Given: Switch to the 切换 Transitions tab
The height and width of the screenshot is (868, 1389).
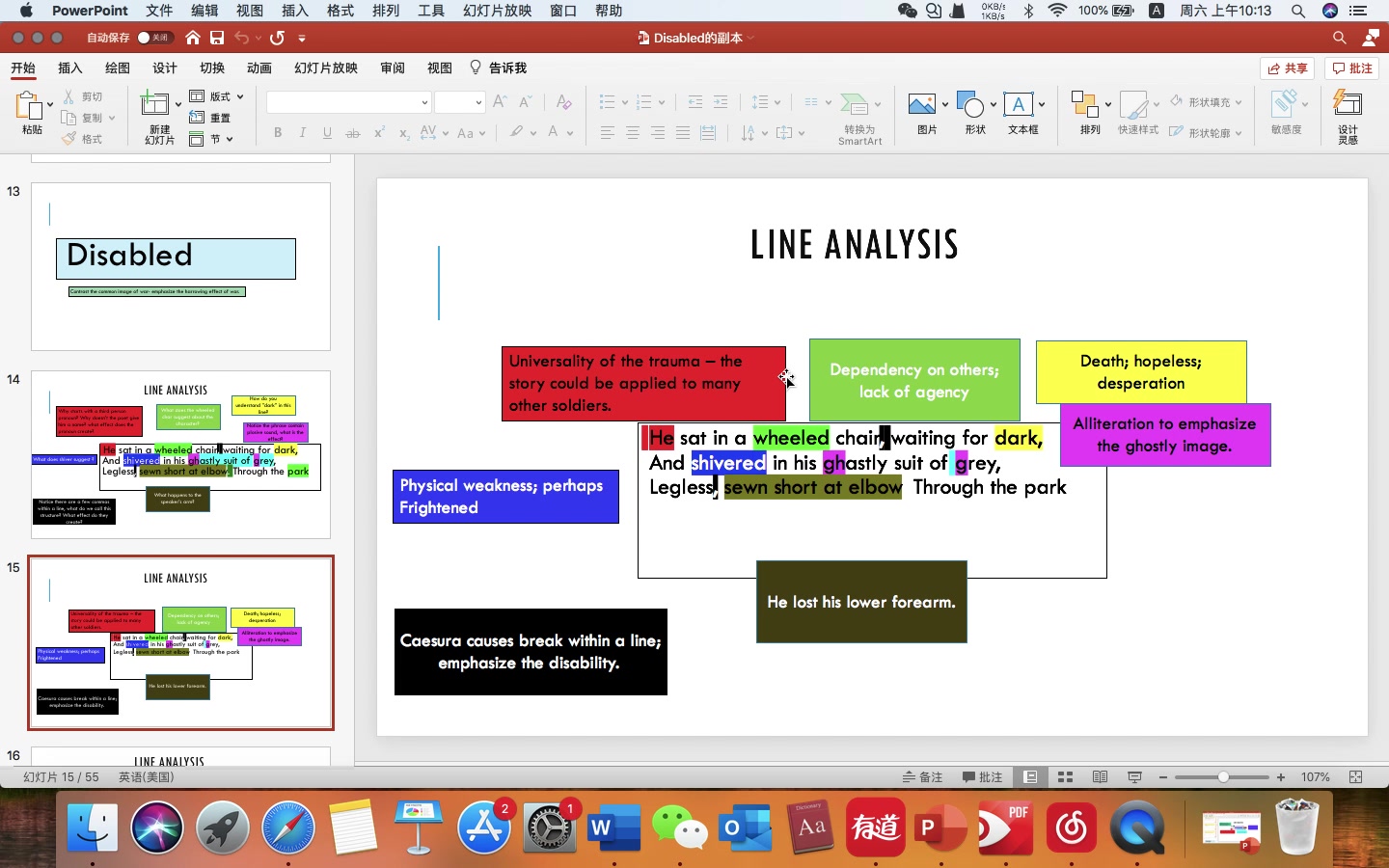Looking at the screenshot, I should (x=212, y=68).
